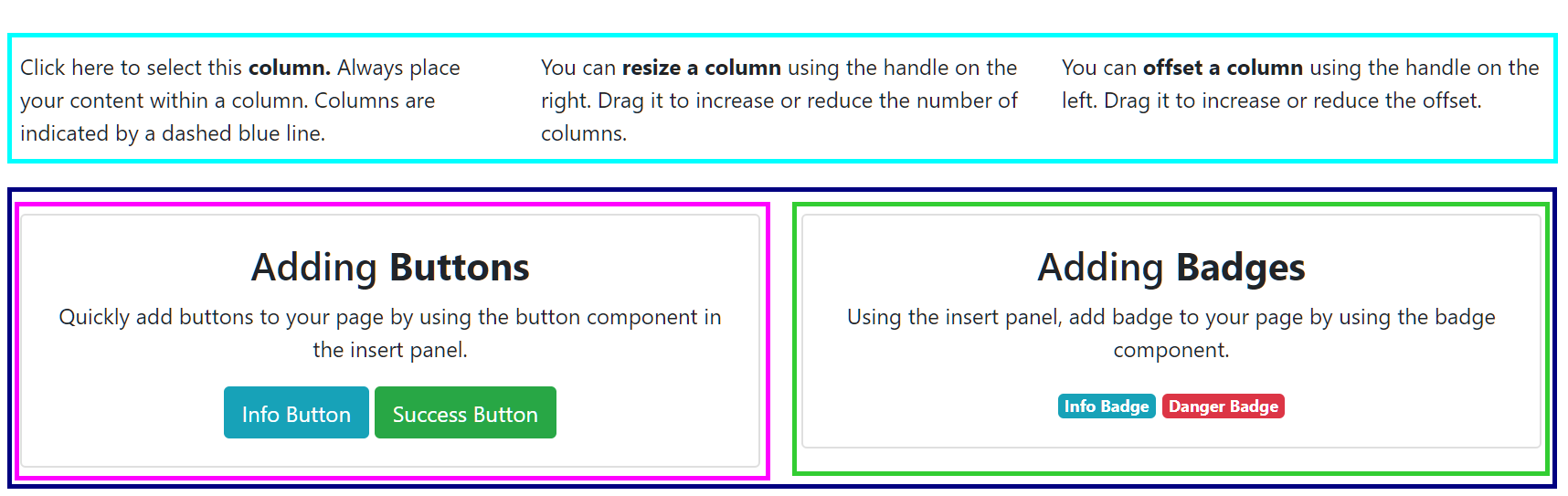Select the "Using the insert panel" paragraph
1568x496 pixels.
pos(1171,317)
